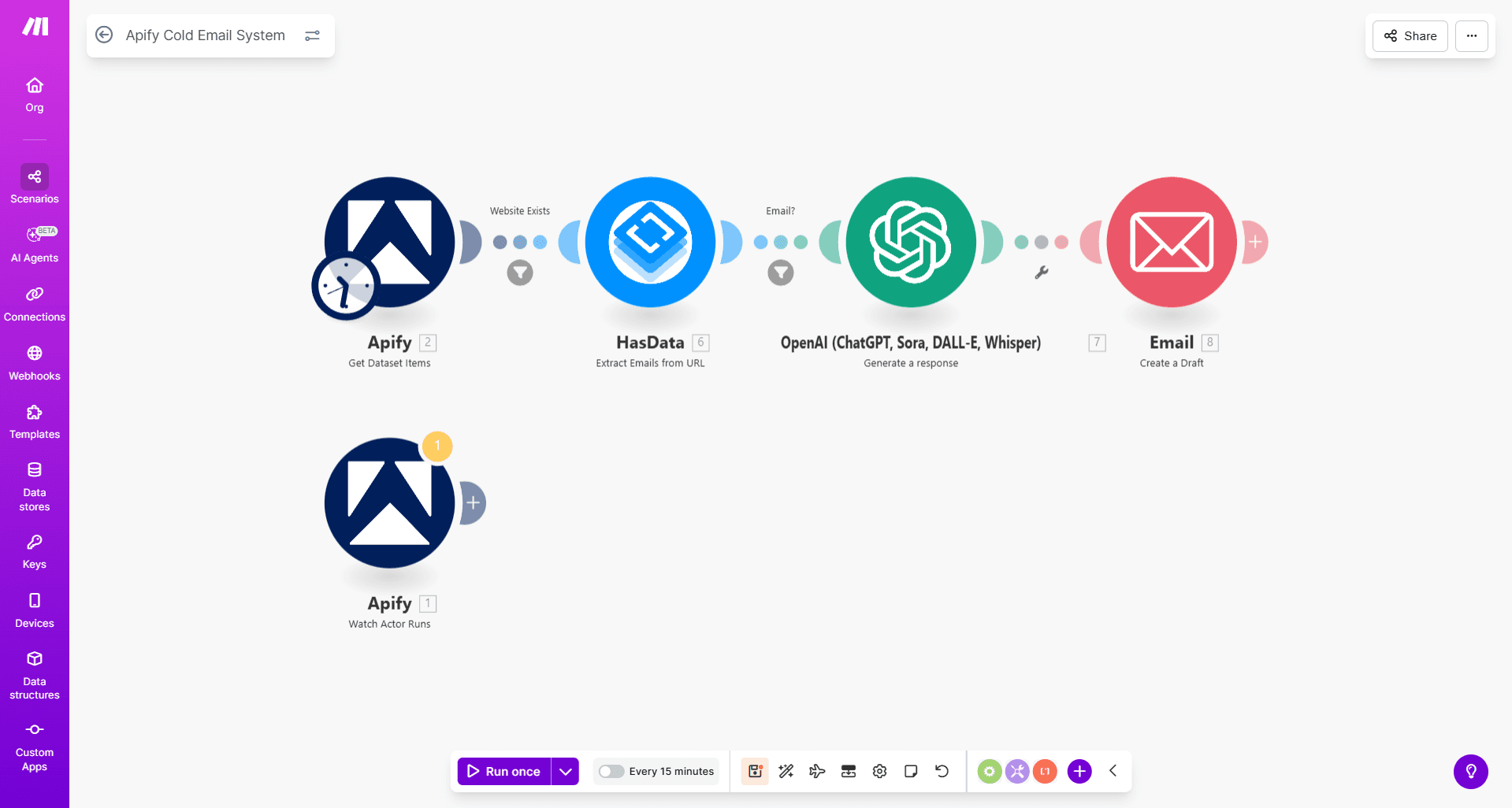This screenshot has height=808, width=1512.
Task: Click the orange text parser brackets icon
Action: pos(1045,772)
